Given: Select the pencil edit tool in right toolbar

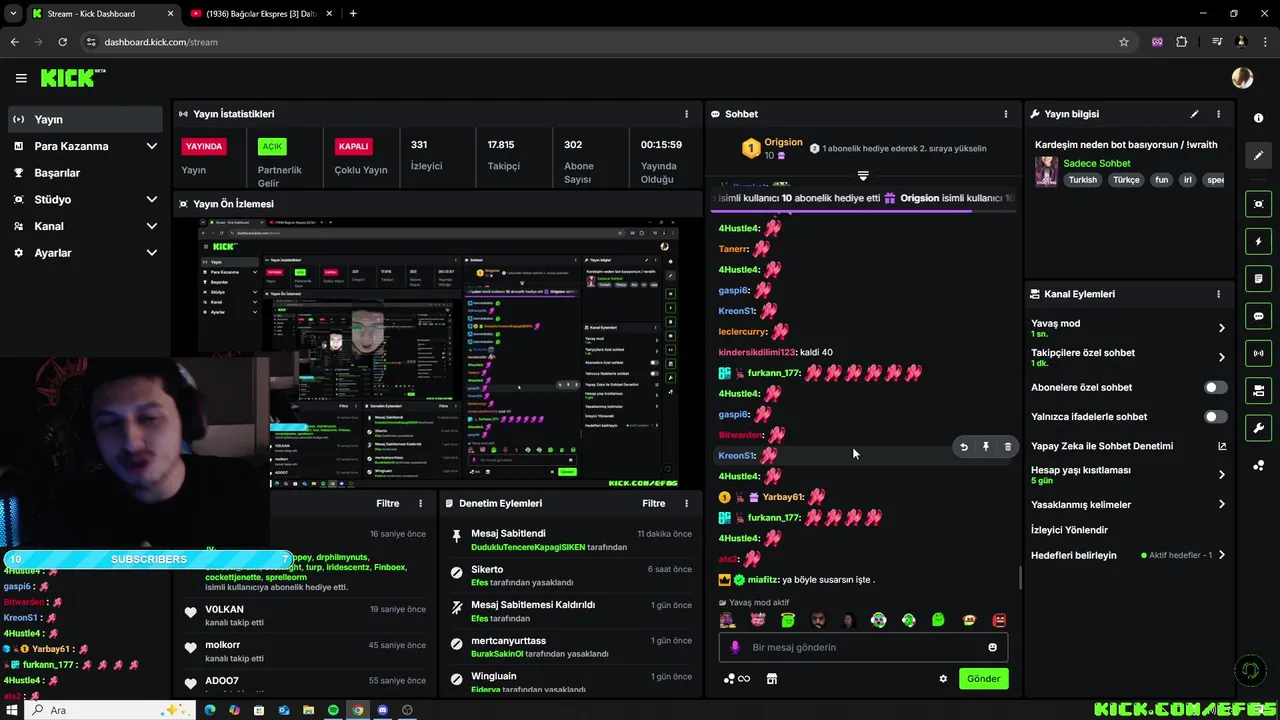Looking at the screenshot, I should (1259, 155).
